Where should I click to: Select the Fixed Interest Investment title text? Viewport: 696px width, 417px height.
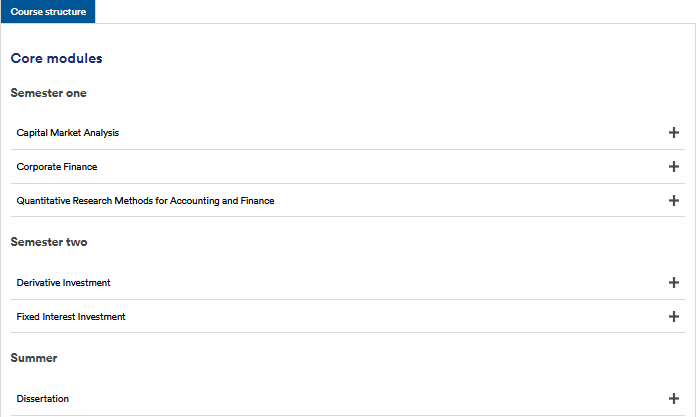tap(71, 317)
